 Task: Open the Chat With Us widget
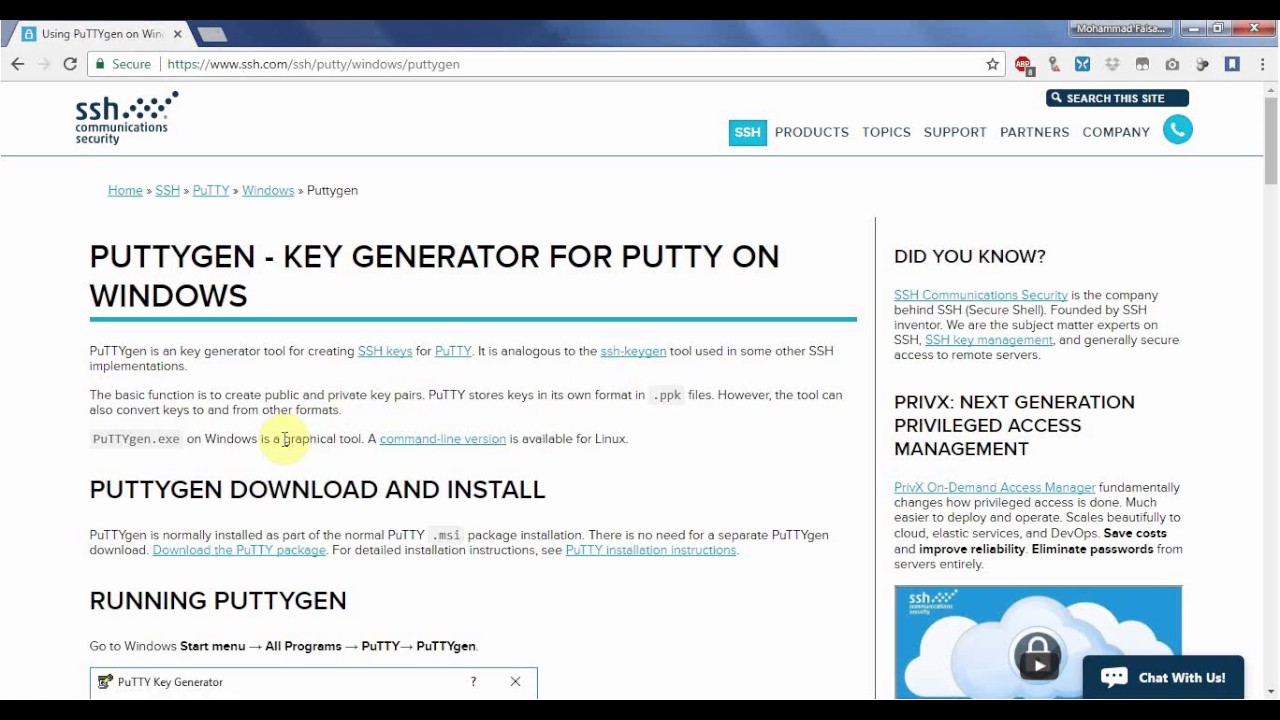1163,677
